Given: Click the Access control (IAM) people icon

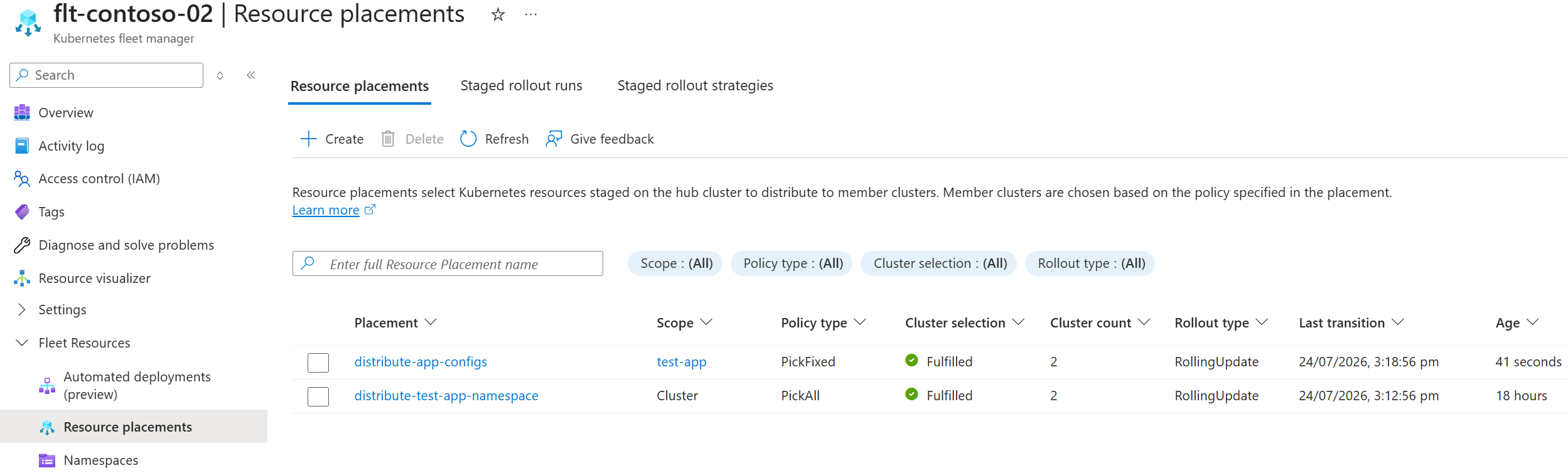Looking at the screenshot, I should pos(22,179).
